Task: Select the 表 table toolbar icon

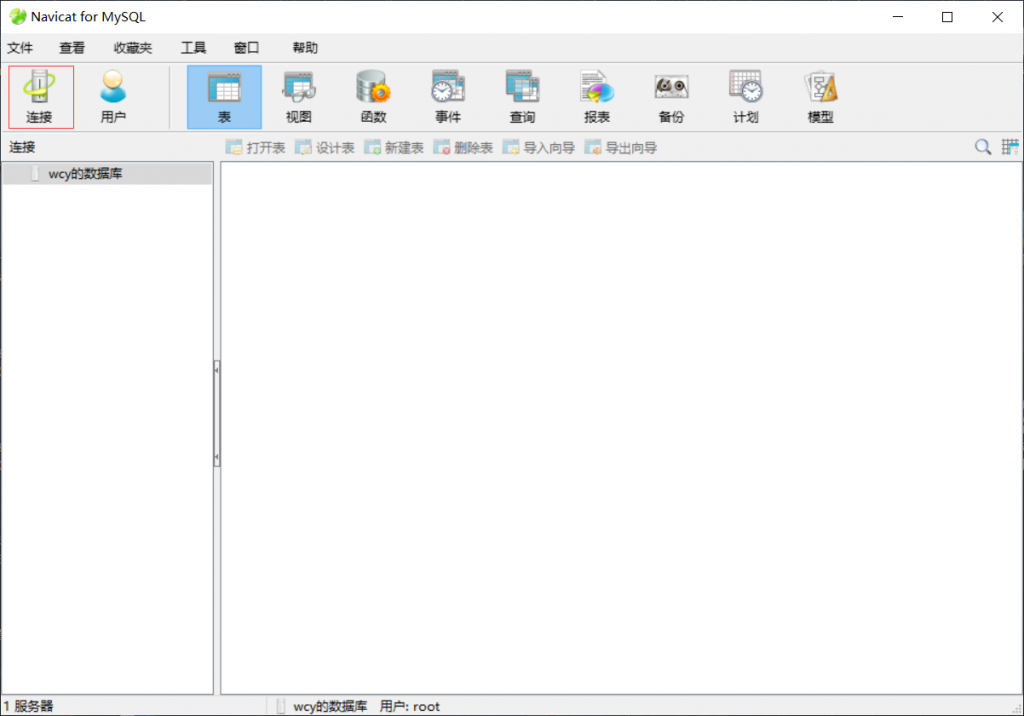Action: click(x=224, y=97)
